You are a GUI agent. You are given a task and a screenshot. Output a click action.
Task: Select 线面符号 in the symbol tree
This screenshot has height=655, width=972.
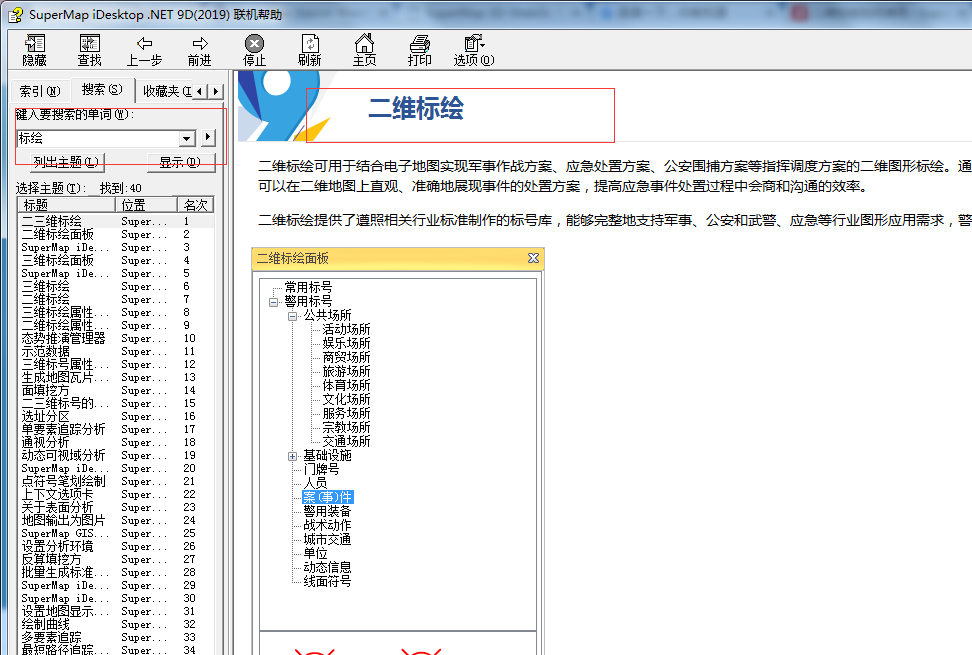(x=327, y=582)
